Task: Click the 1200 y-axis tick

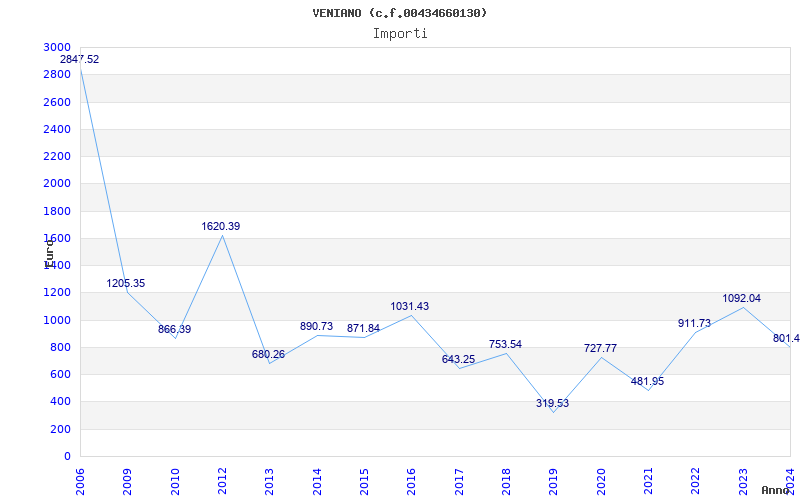Action: (57, 293)
